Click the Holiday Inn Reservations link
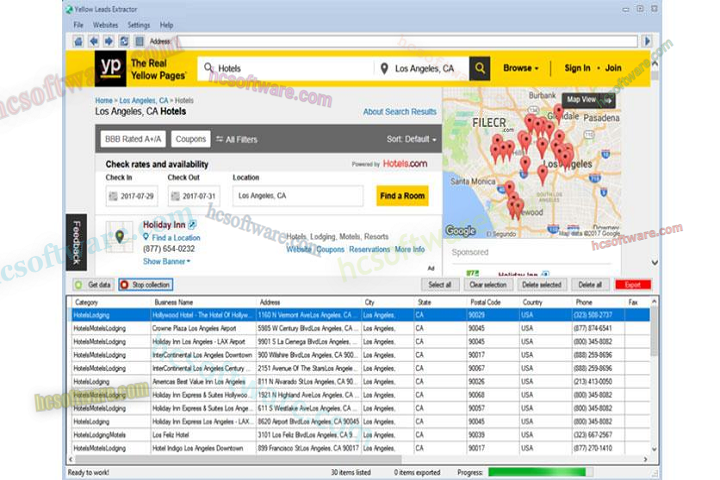 click(x=369, y=249)
